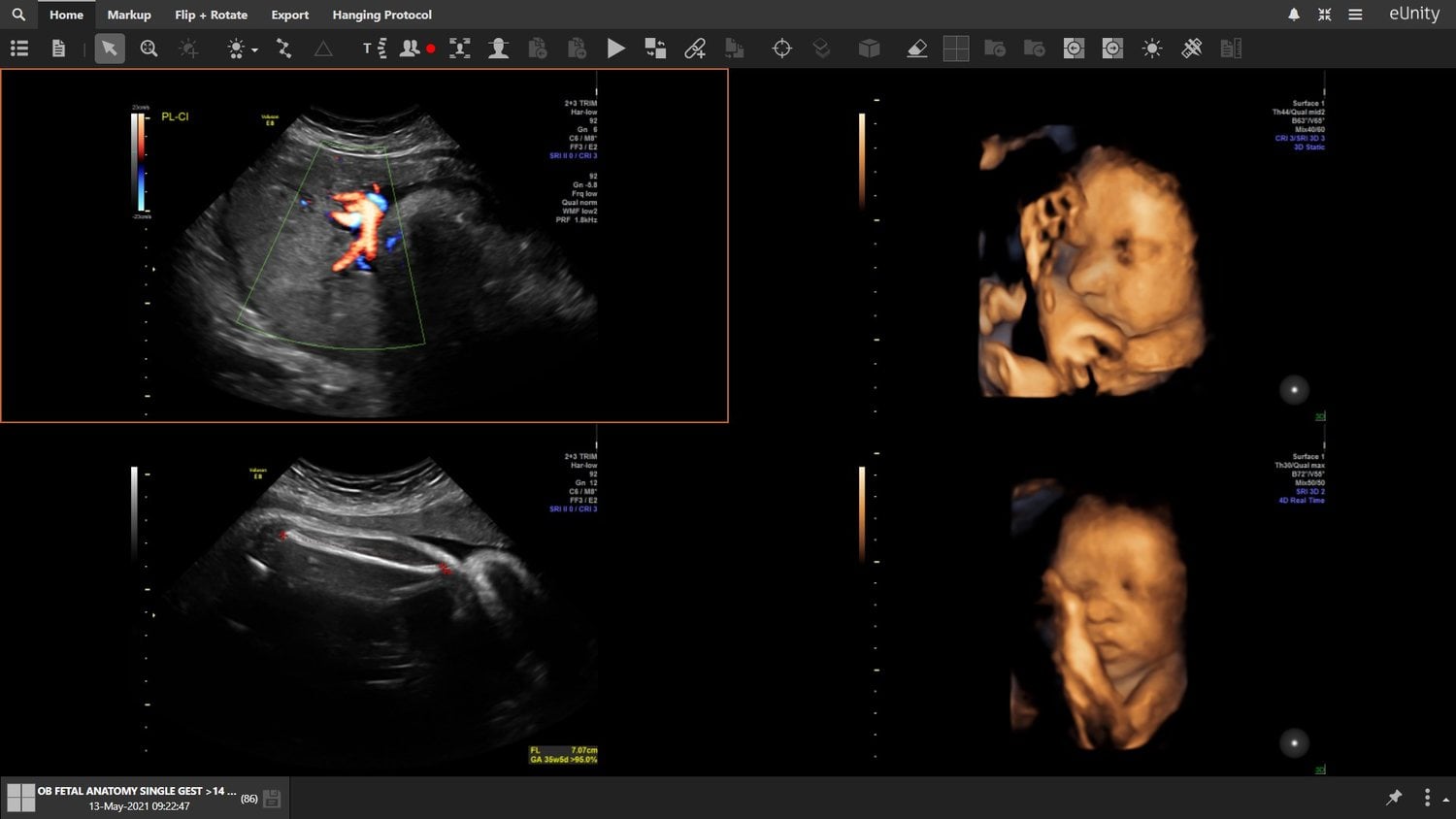Open the Markup tab
This screenshot has width=1456, height=819.
129,15
